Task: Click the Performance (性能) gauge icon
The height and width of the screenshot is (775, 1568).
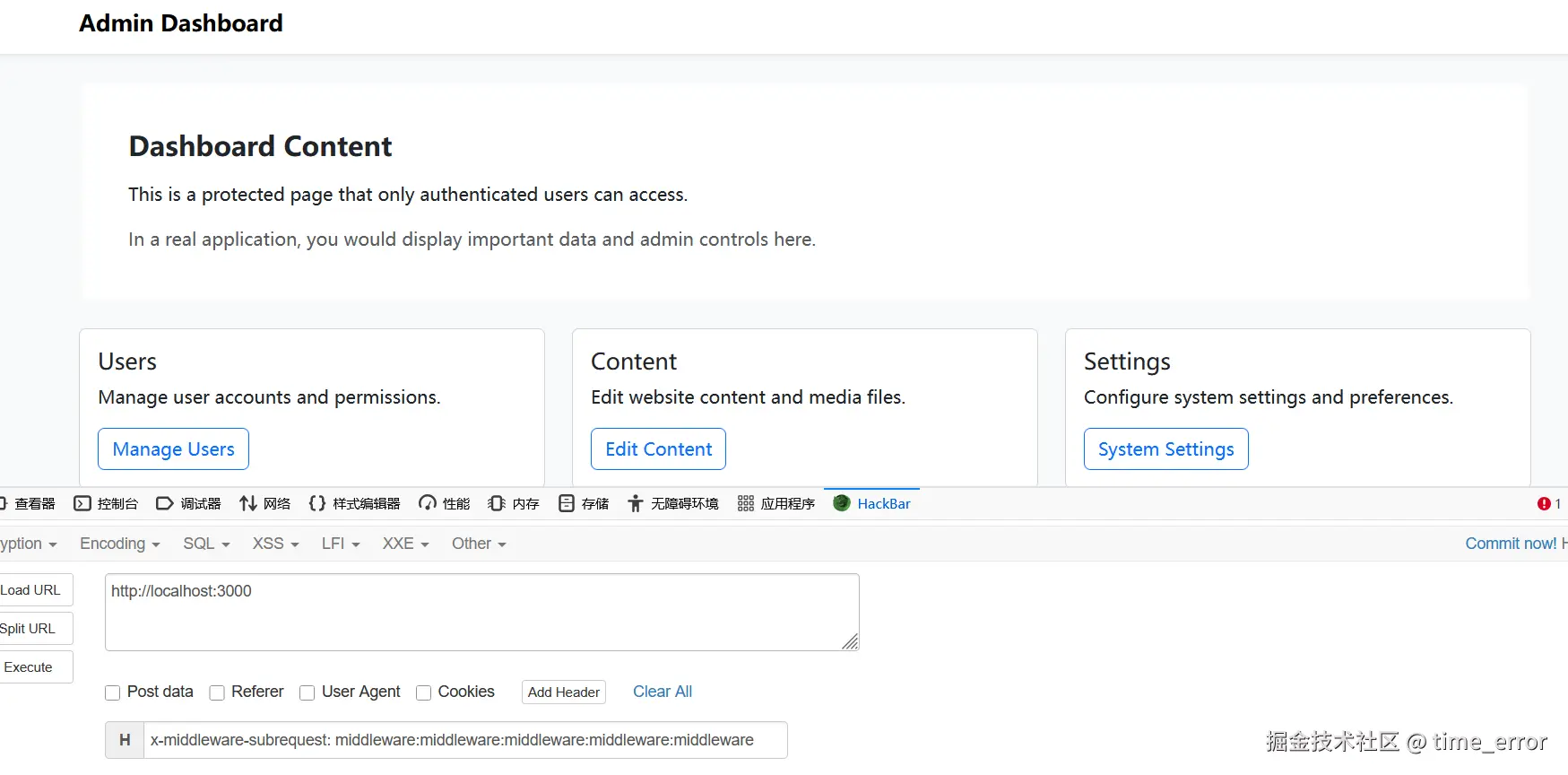Action: (428, 504)
